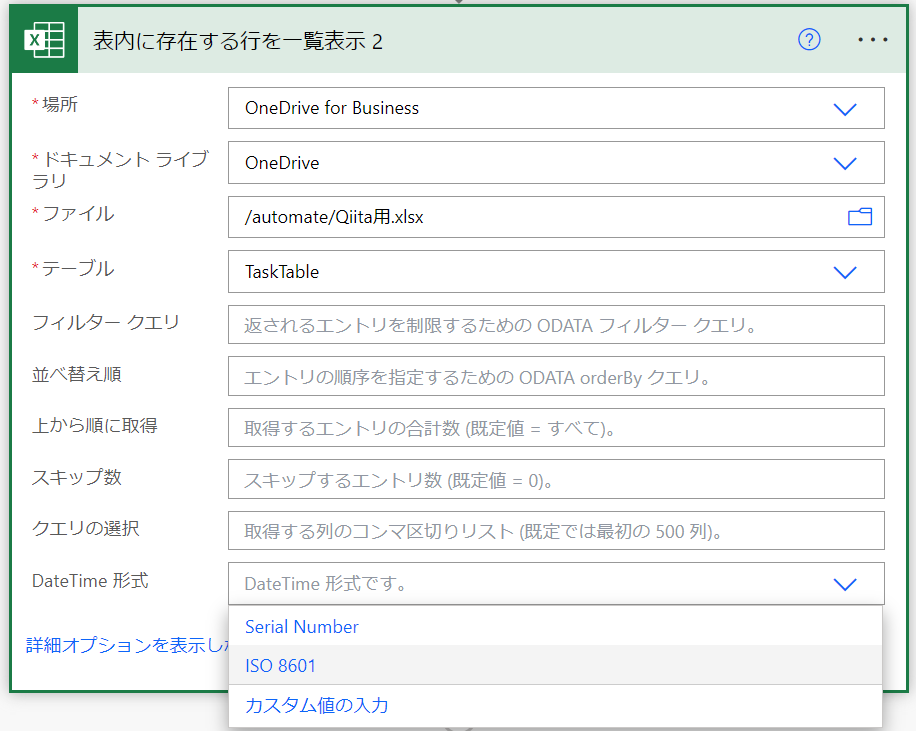Viewport: 916px width, 731px height.
Task: Click the 詳細オプションを表示しない link
Action: [127, 645]
